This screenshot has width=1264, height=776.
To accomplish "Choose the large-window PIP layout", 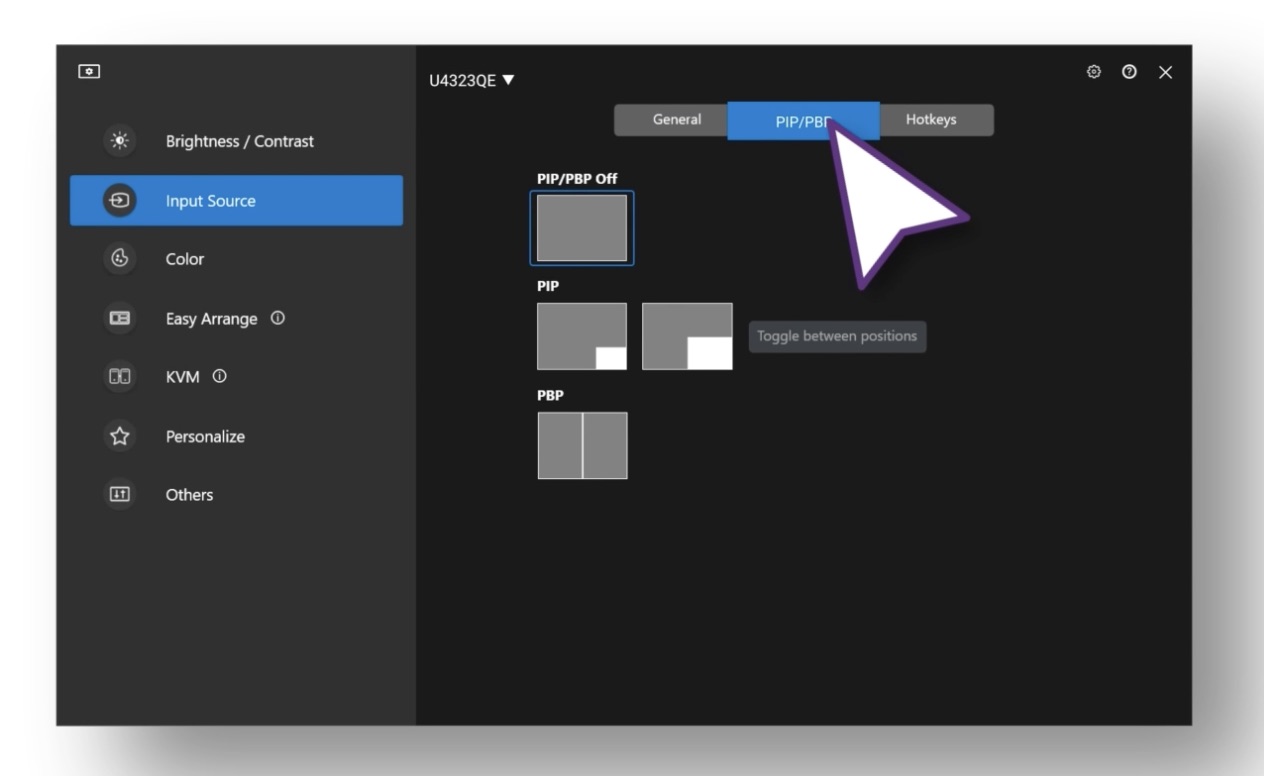I will pos(687,336).
